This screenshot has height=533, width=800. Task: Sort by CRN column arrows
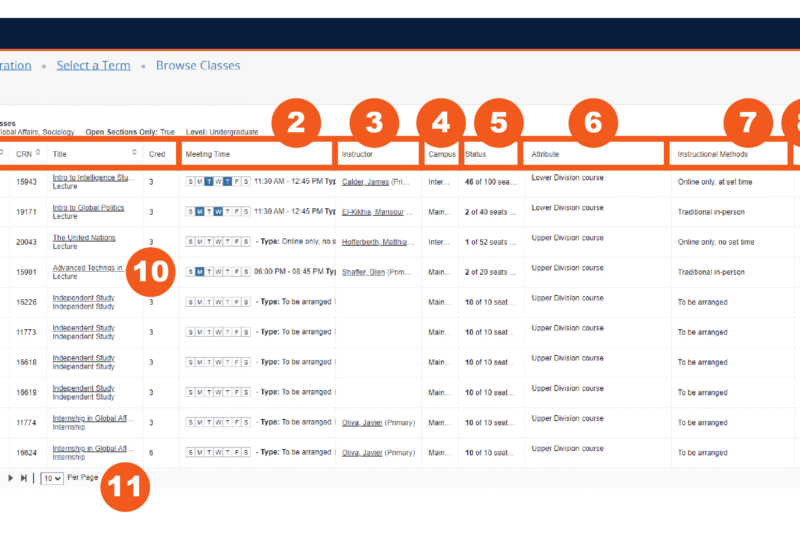click(38, 152)
